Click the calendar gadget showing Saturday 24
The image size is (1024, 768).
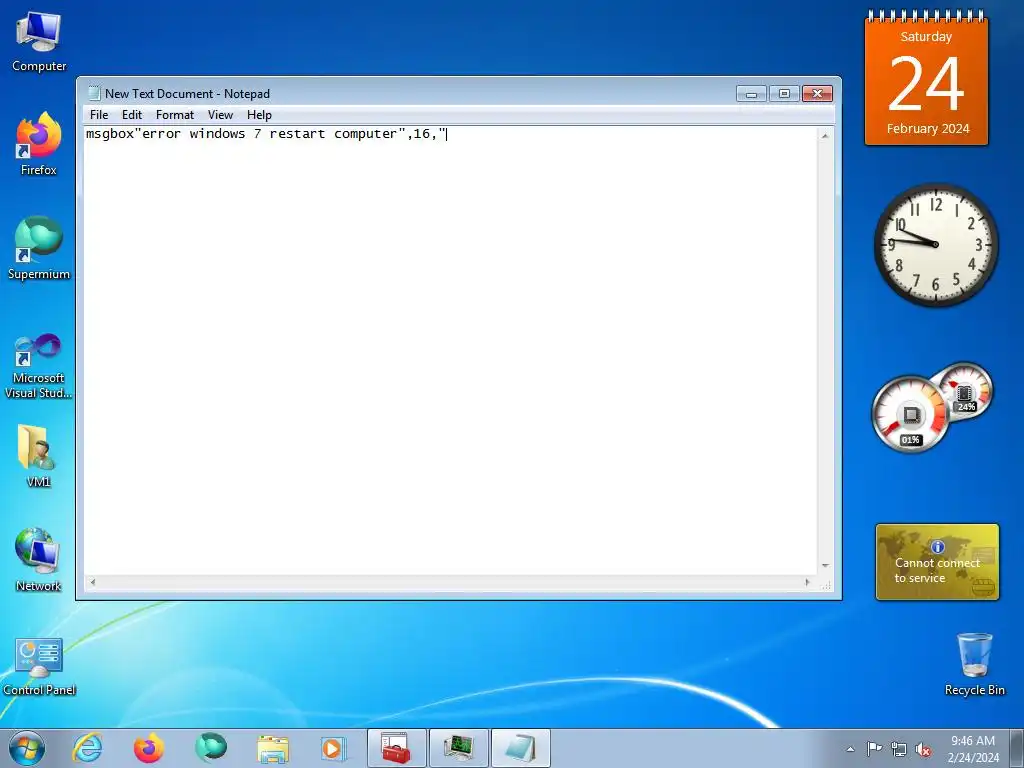[x=926, y=78]
